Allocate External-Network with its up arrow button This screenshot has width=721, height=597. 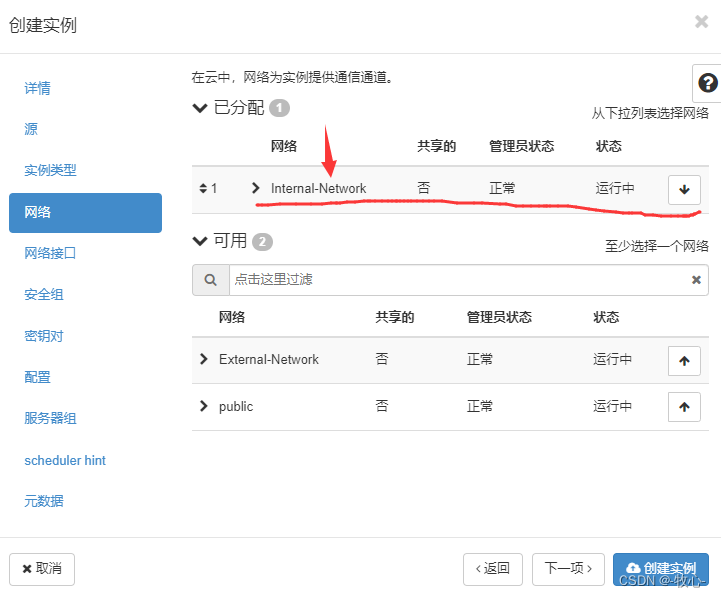click(x=684, y=361)
